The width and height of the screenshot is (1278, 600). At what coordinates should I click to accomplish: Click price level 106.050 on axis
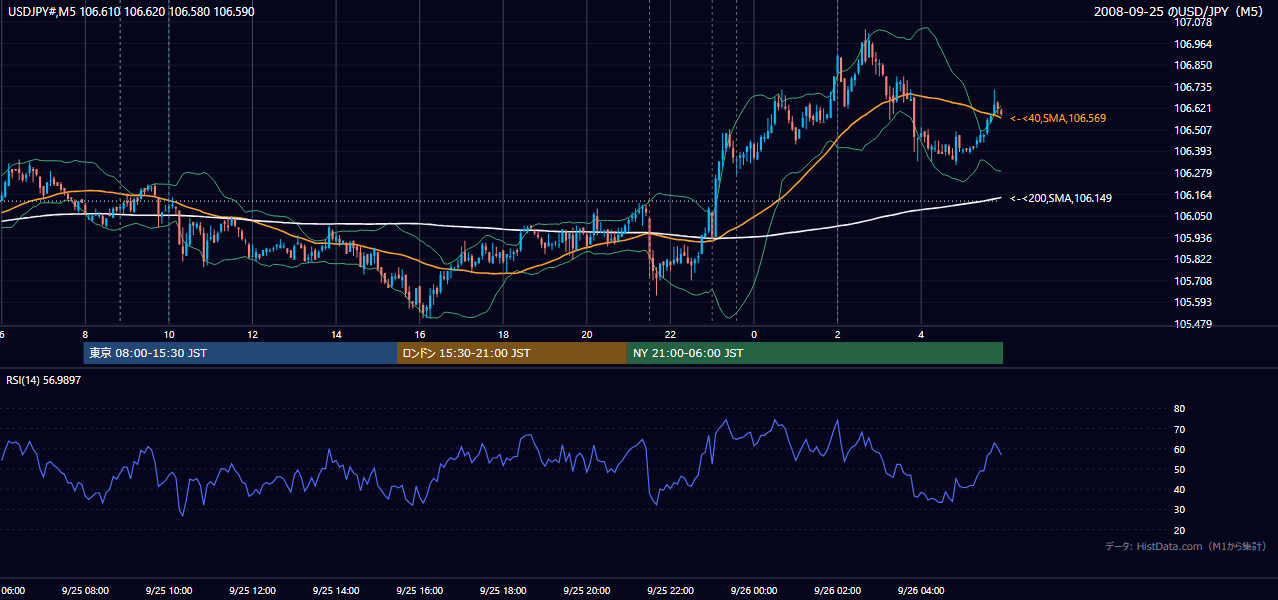[1195, 216]
